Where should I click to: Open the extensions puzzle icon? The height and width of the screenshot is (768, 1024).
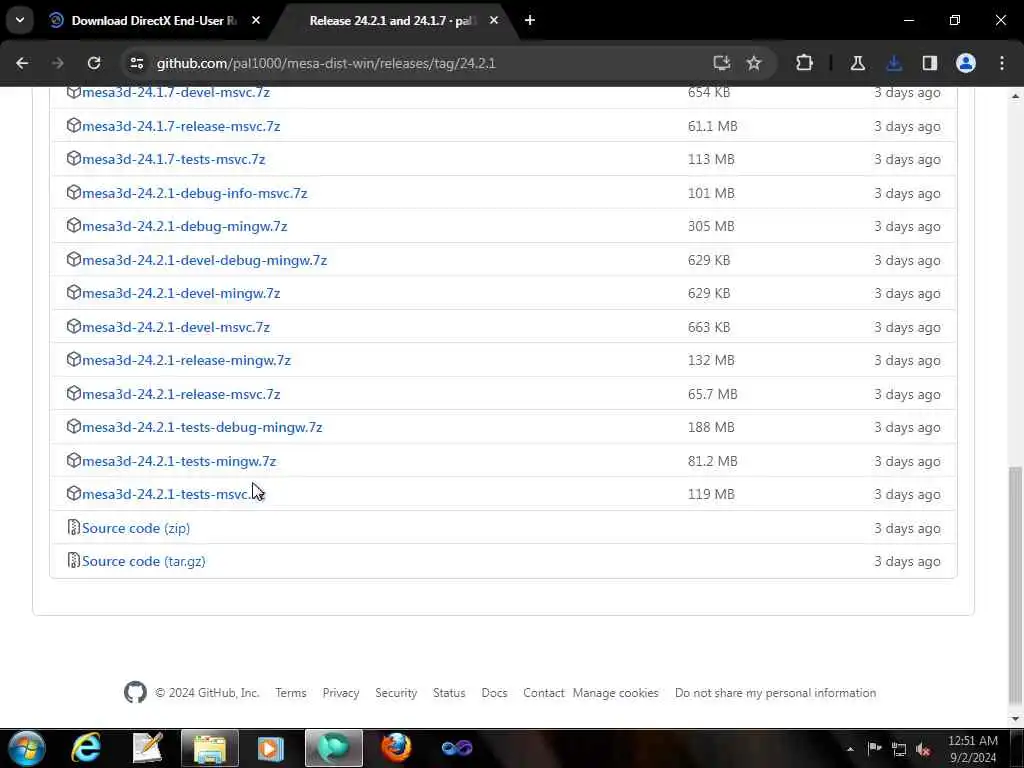(804, 63)
